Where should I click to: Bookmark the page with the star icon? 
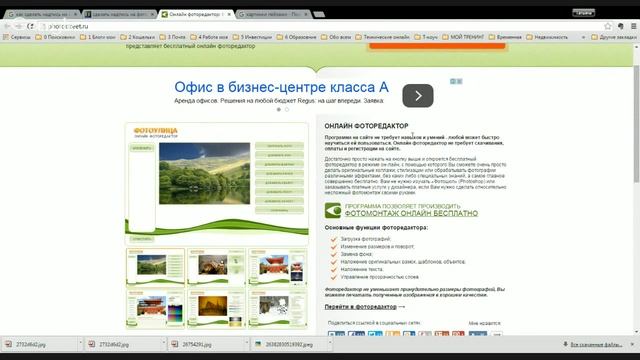pos(608,26)
